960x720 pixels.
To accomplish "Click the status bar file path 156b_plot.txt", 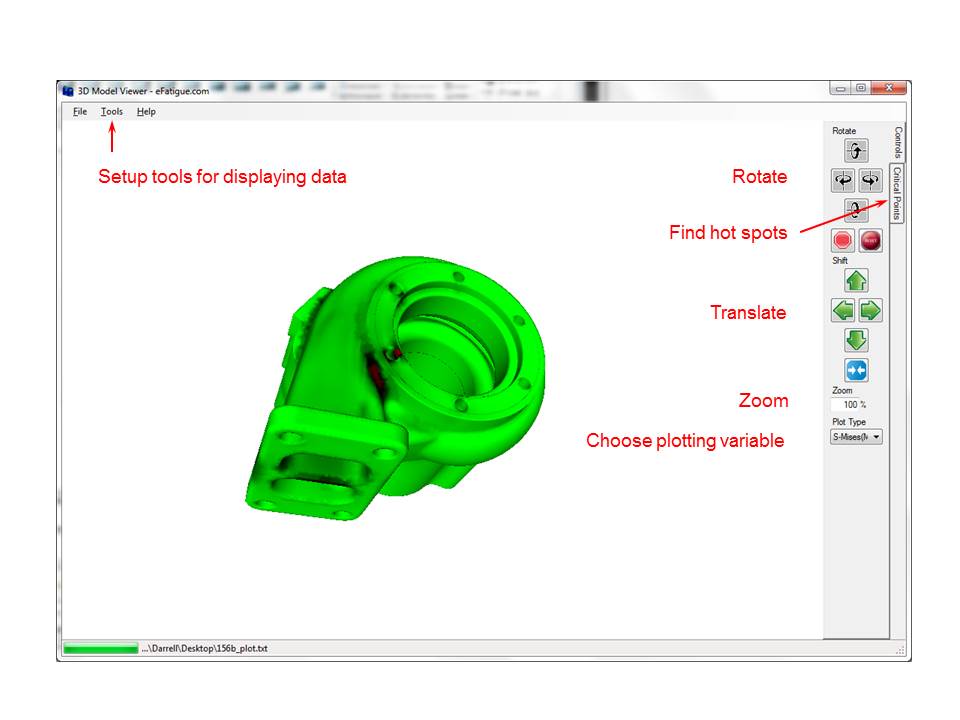I will click(205, 648).
